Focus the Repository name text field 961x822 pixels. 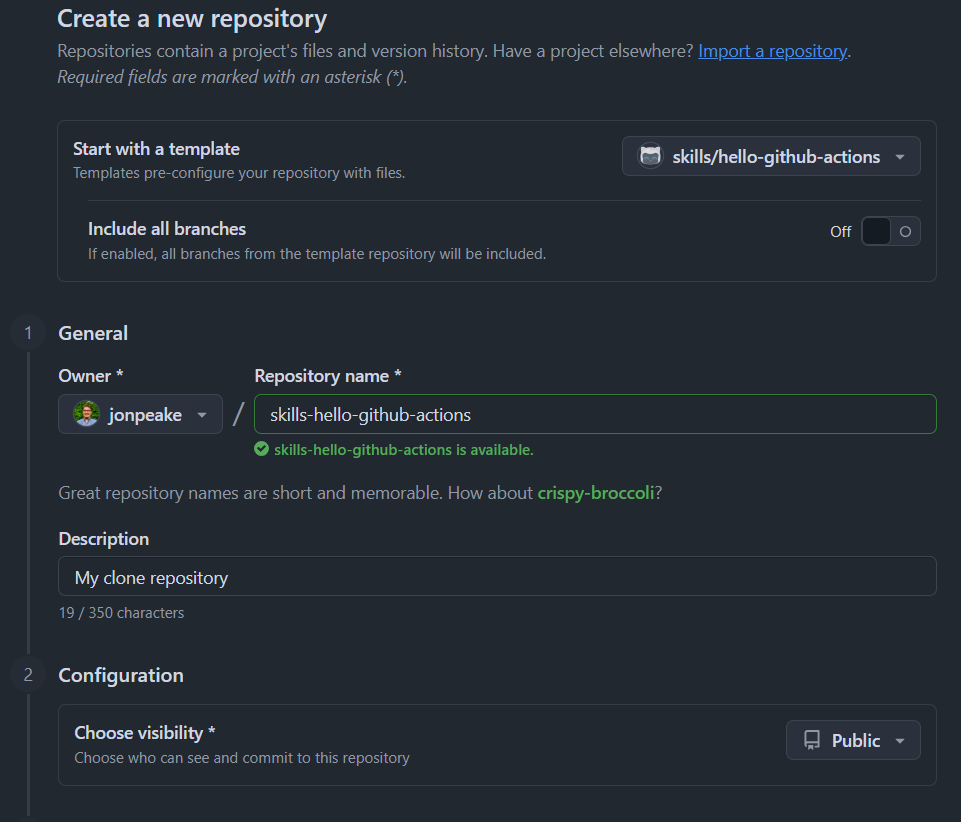[595, 414]
